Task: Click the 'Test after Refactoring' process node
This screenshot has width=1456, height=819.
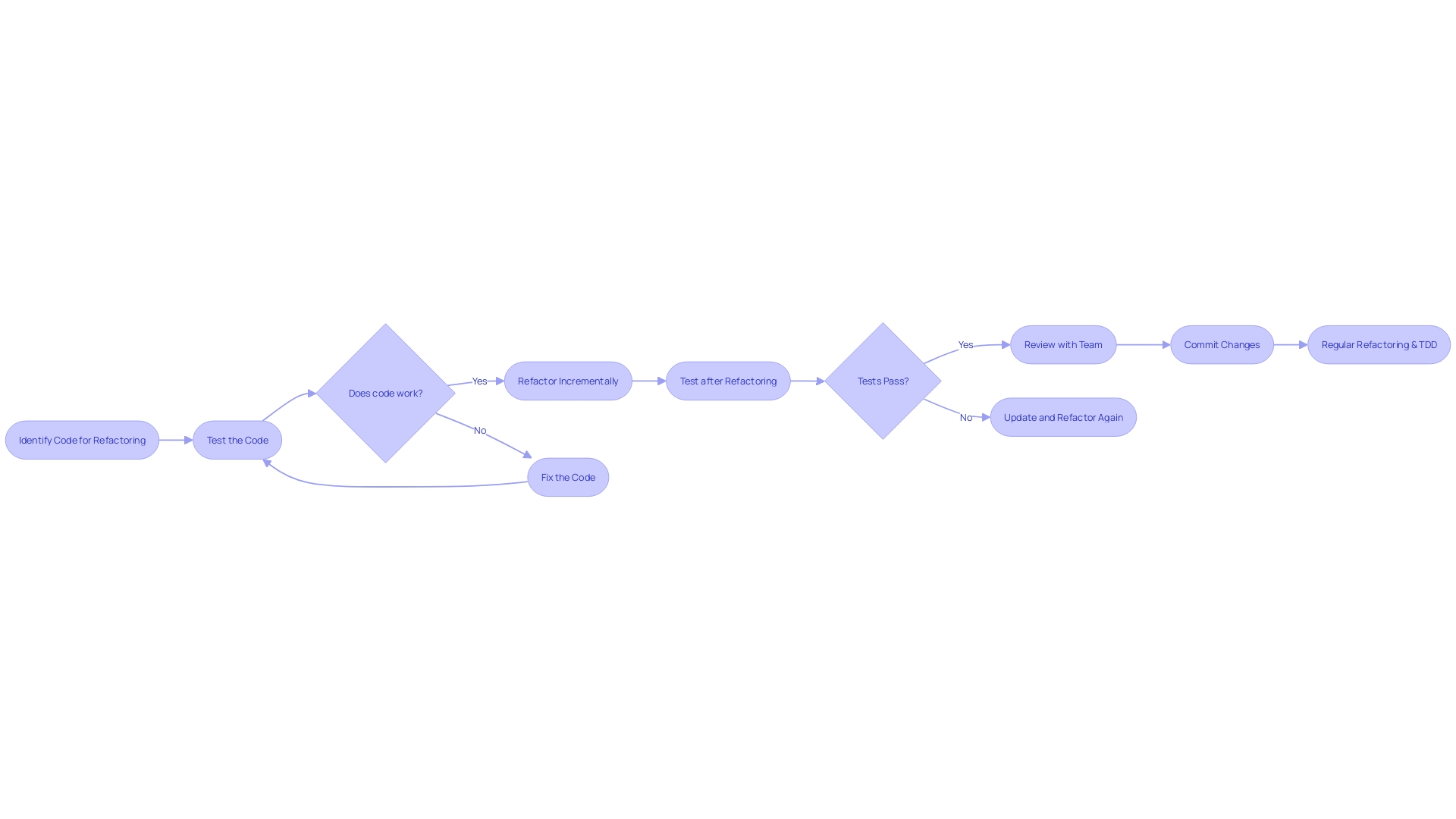Action: (x=728, y=380)
